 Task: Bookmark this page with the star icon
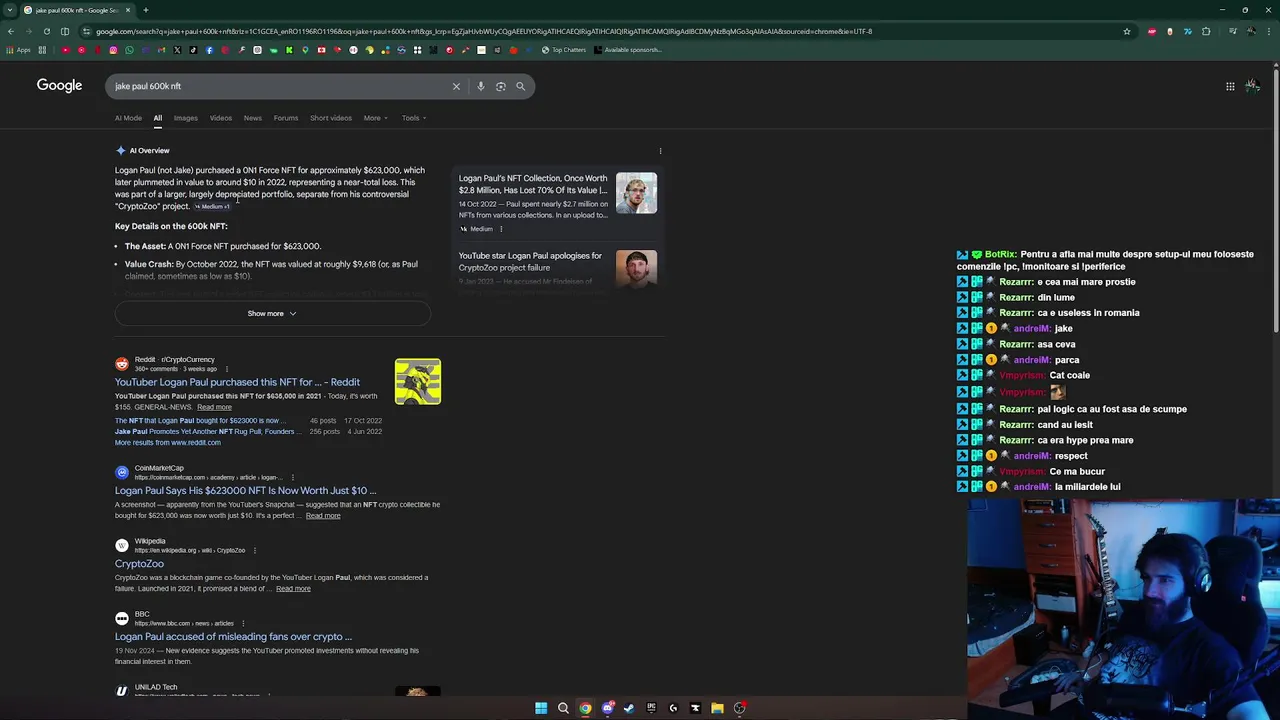[x=1127, y=31]
